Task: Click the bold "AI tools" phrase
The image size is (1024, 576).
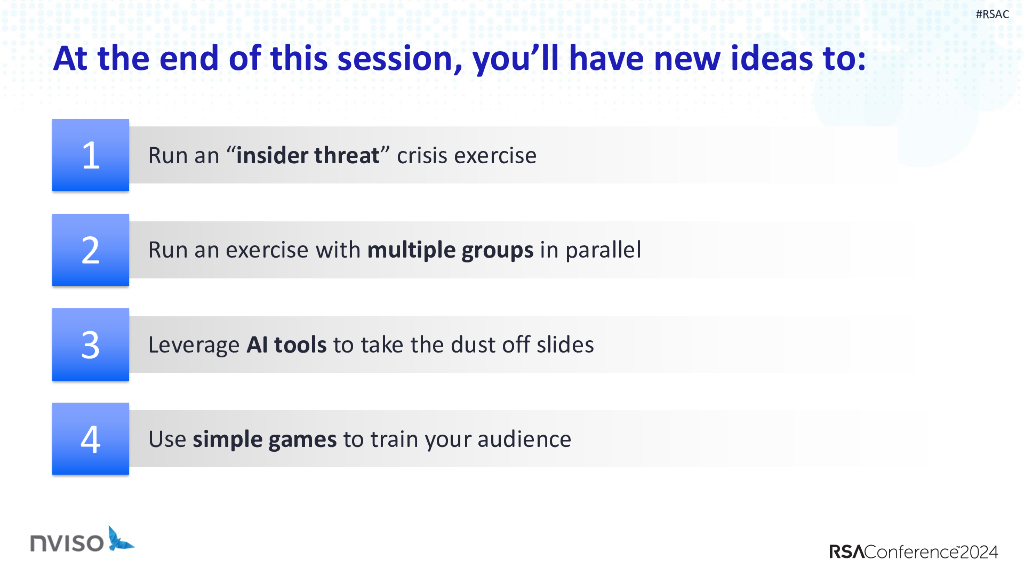Action: tap(286, 345)
